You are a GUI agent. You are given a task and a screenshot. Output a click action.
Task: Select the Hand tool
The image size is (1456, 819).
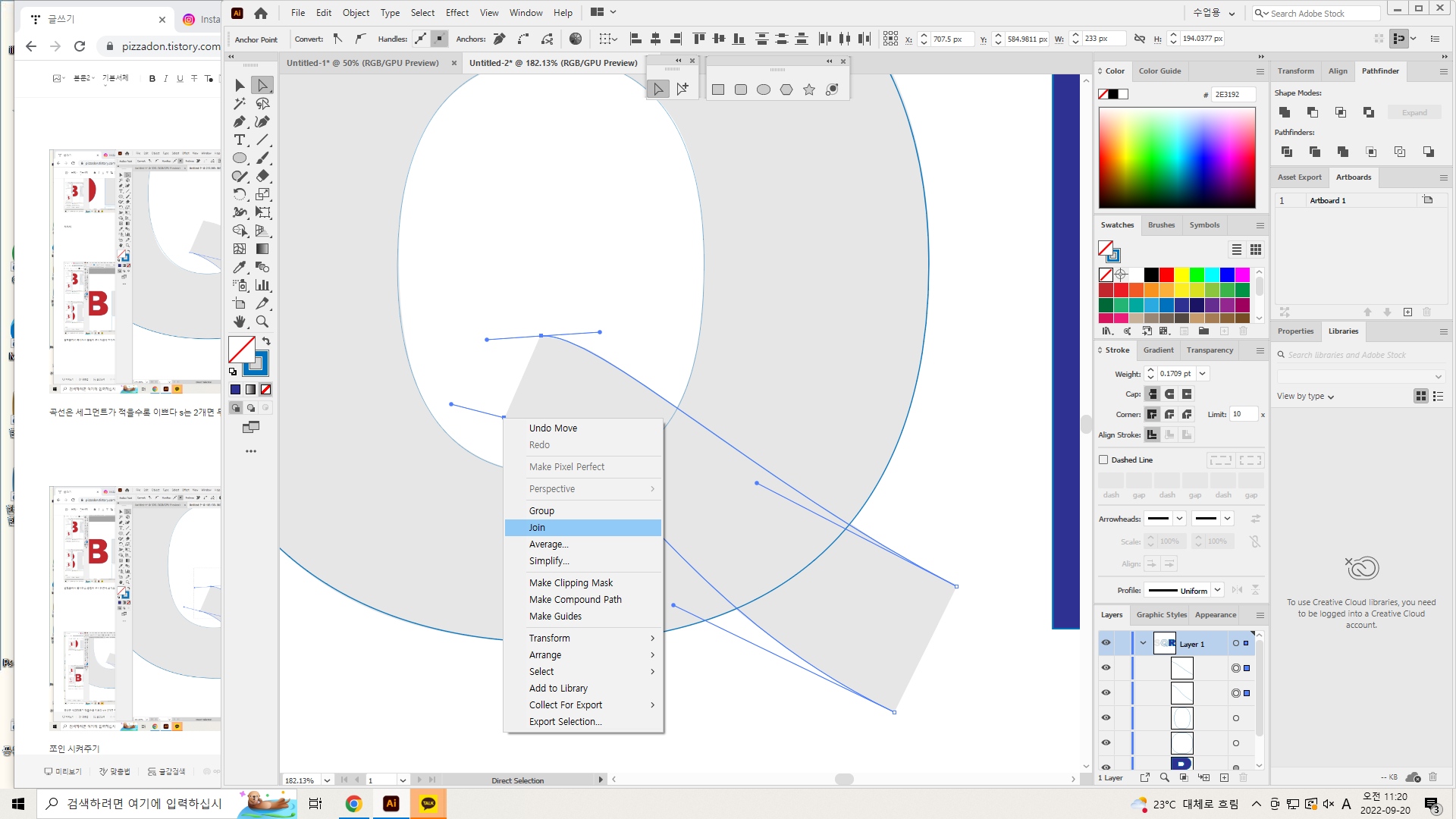[x=240, y=322]
